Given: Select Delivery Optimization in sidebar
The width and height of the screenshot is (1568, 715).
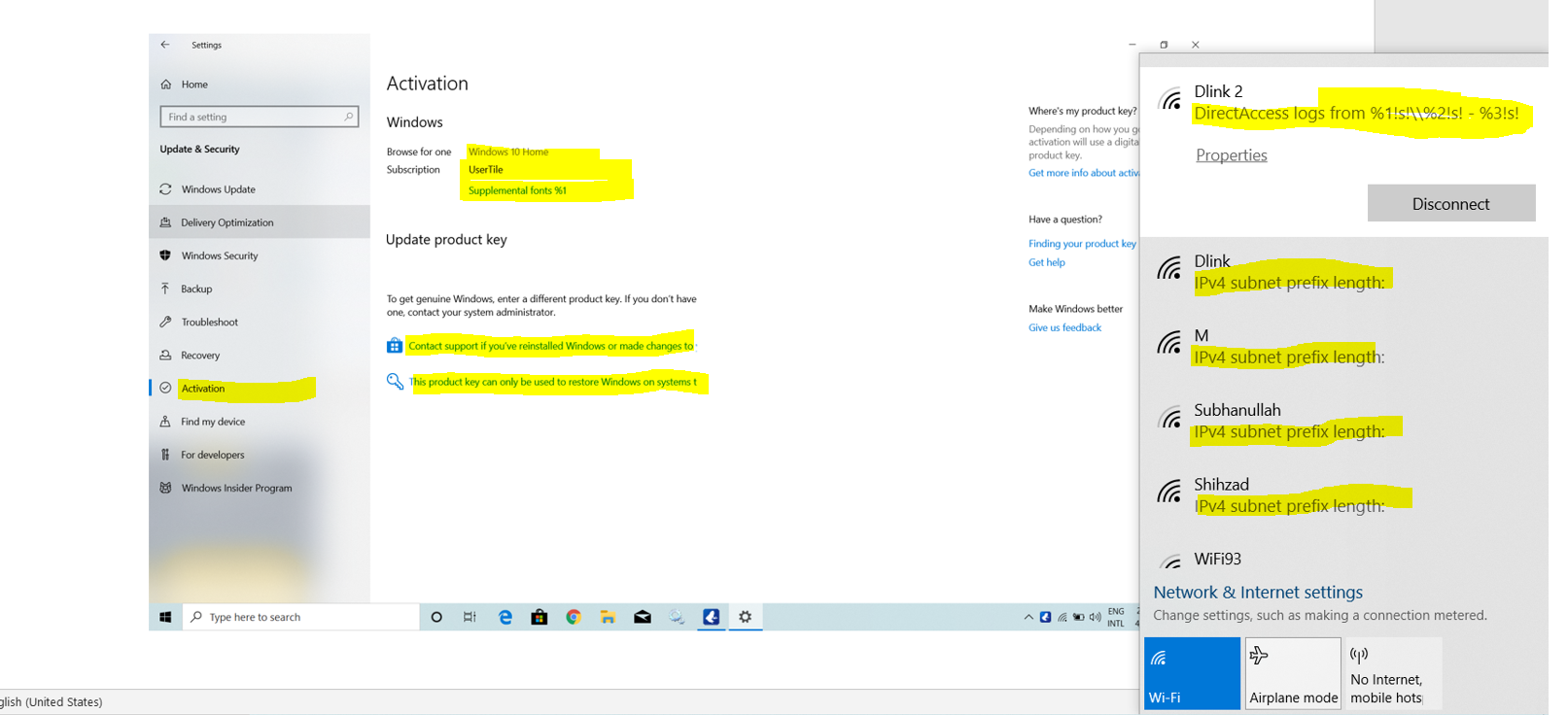Looking at the screenshot, I should tap(260, 222).
